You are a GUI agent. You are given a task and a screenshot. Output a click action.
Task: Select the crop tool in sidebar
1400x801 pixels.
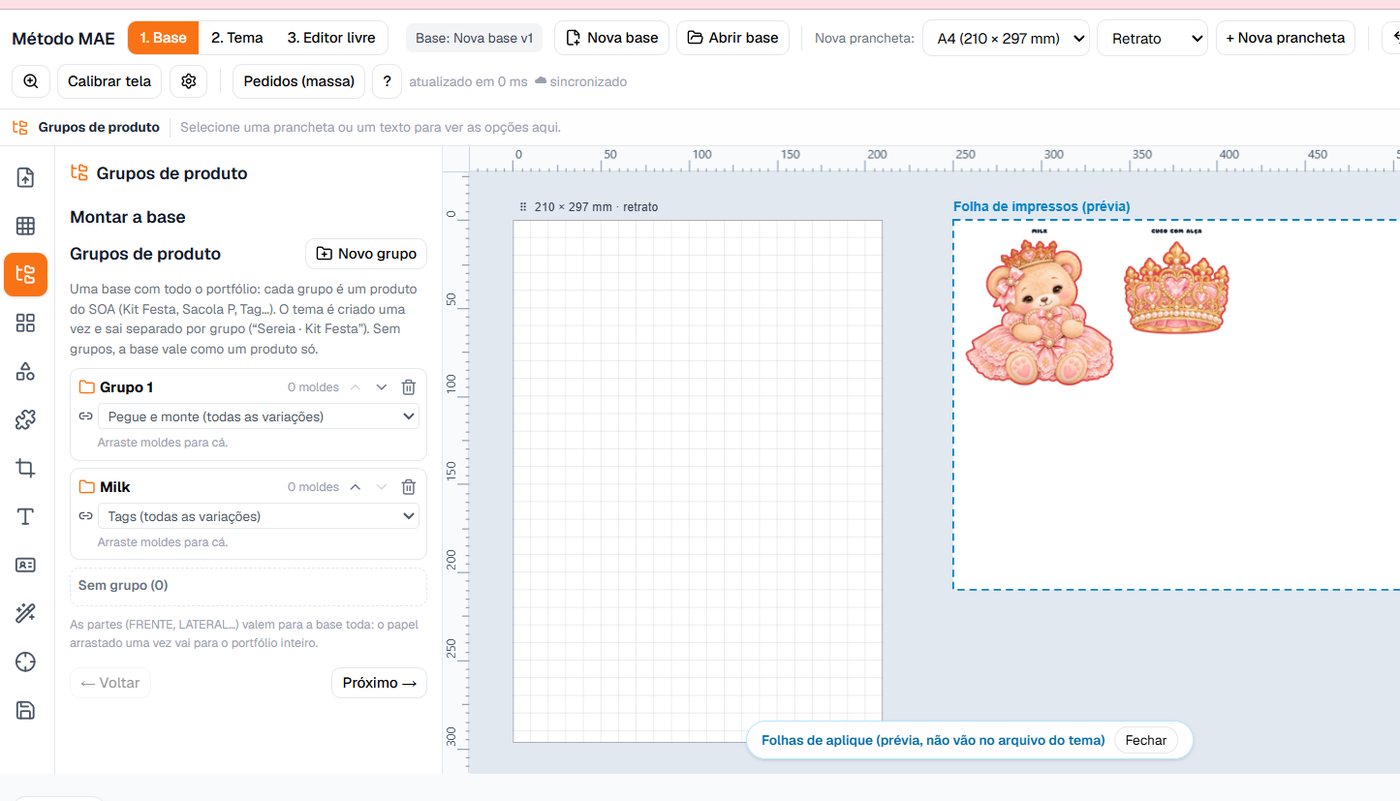click(x=26, y=468)
